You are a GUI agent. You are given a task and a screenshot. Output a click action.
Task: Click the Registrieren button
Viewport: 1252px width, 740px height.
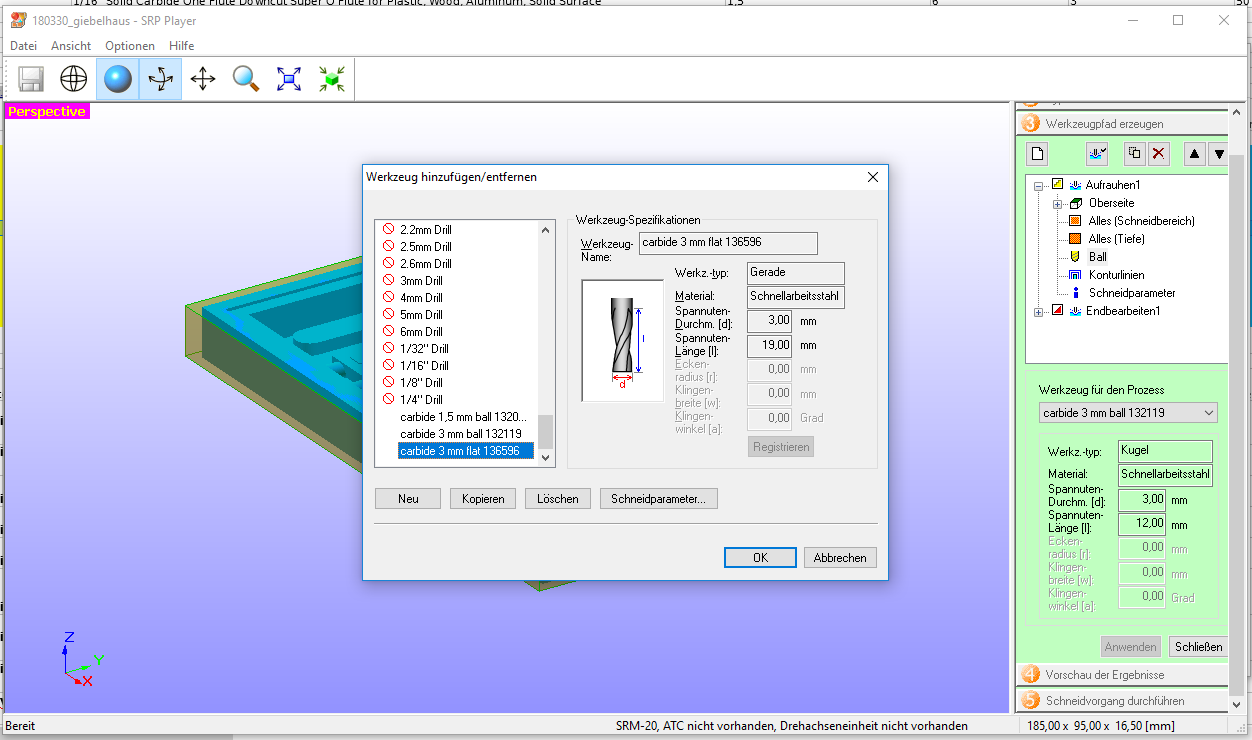pos(781,447)
